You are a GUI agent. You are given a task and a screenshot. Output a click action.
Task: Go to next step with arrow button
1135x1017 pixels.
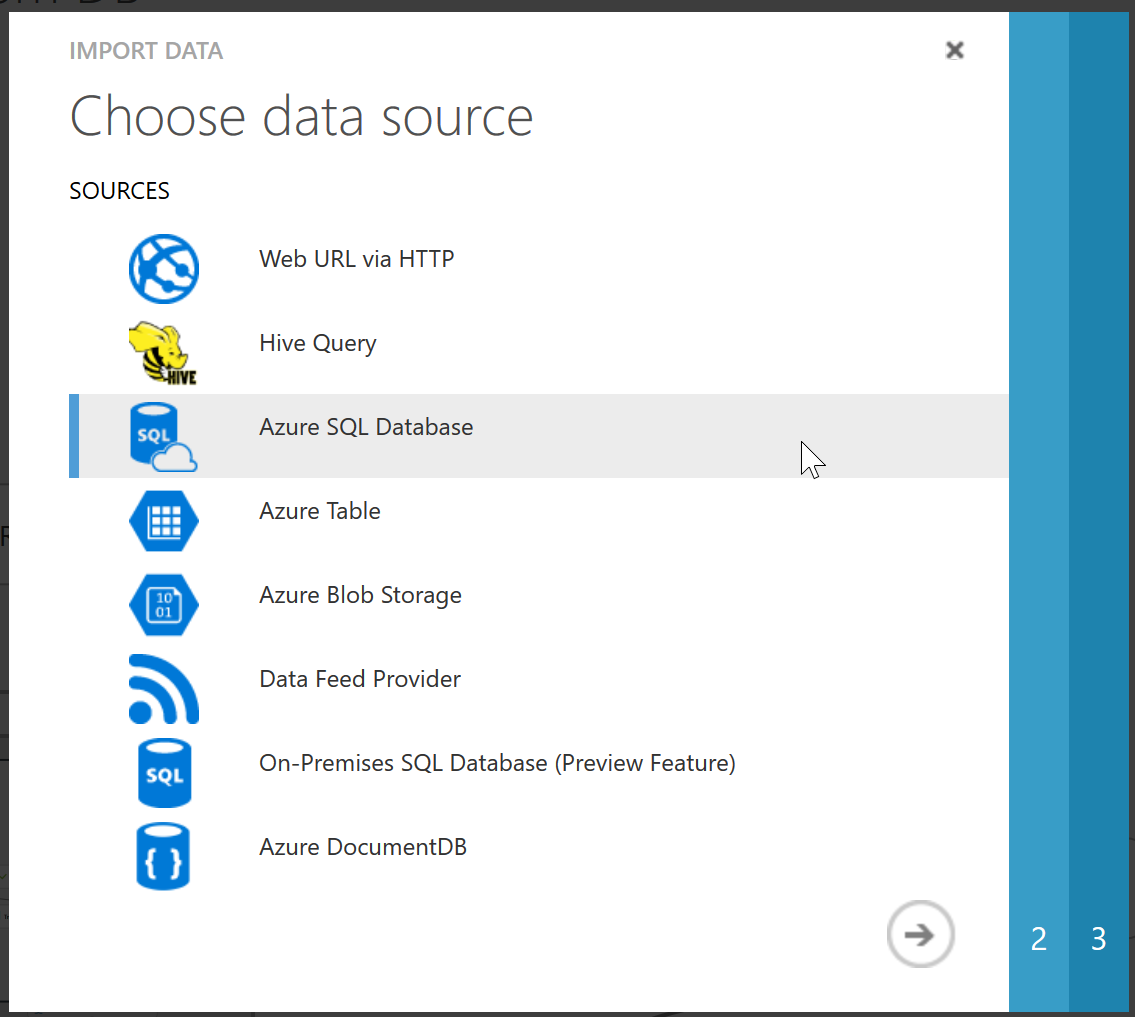point(921,935)
